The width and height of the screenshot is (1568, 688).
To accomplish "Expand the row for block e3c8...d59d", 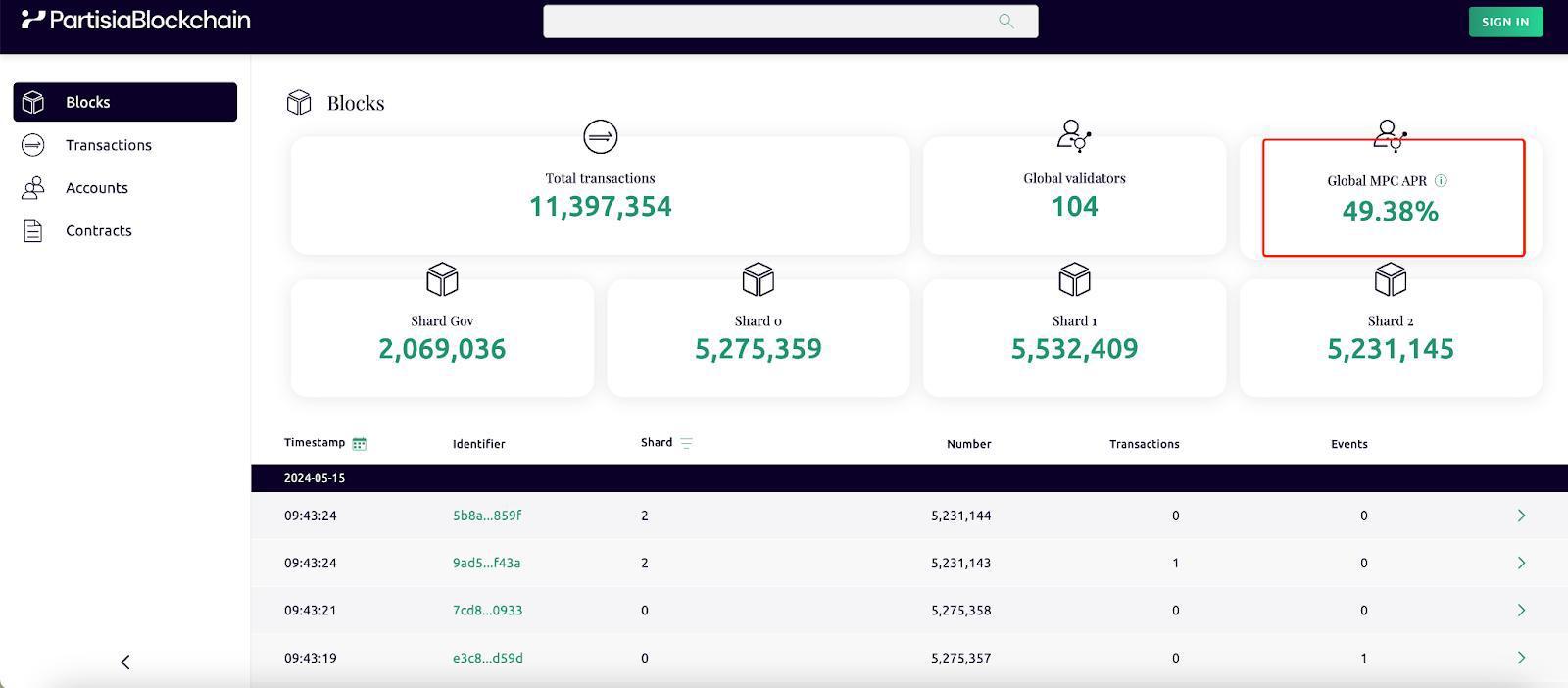I will click(1521, 658).
